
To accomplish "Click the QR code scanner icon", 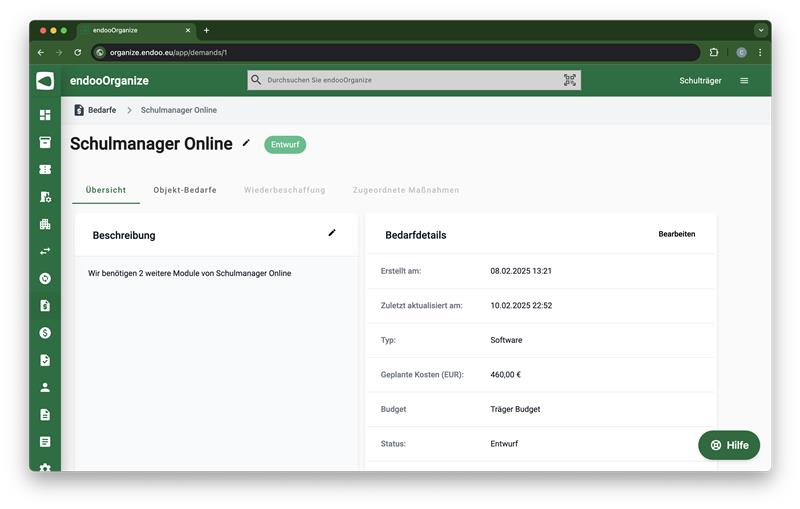I will tap(570, 80).
